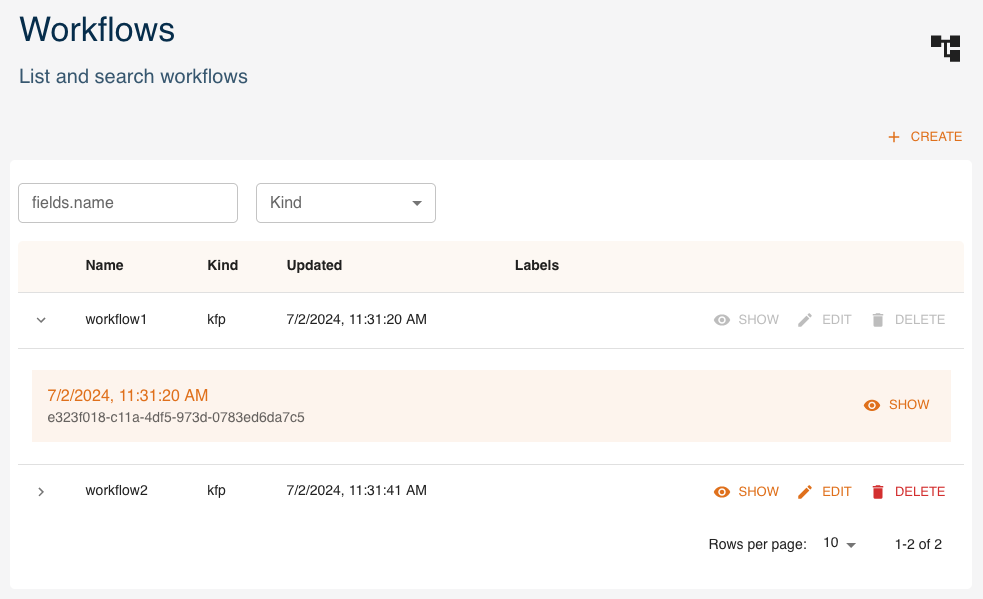Image resolution: width=983 pixels, height=599 pixels.
Task: Click the eye icon in workflow1 row
Action: [722, 320]
